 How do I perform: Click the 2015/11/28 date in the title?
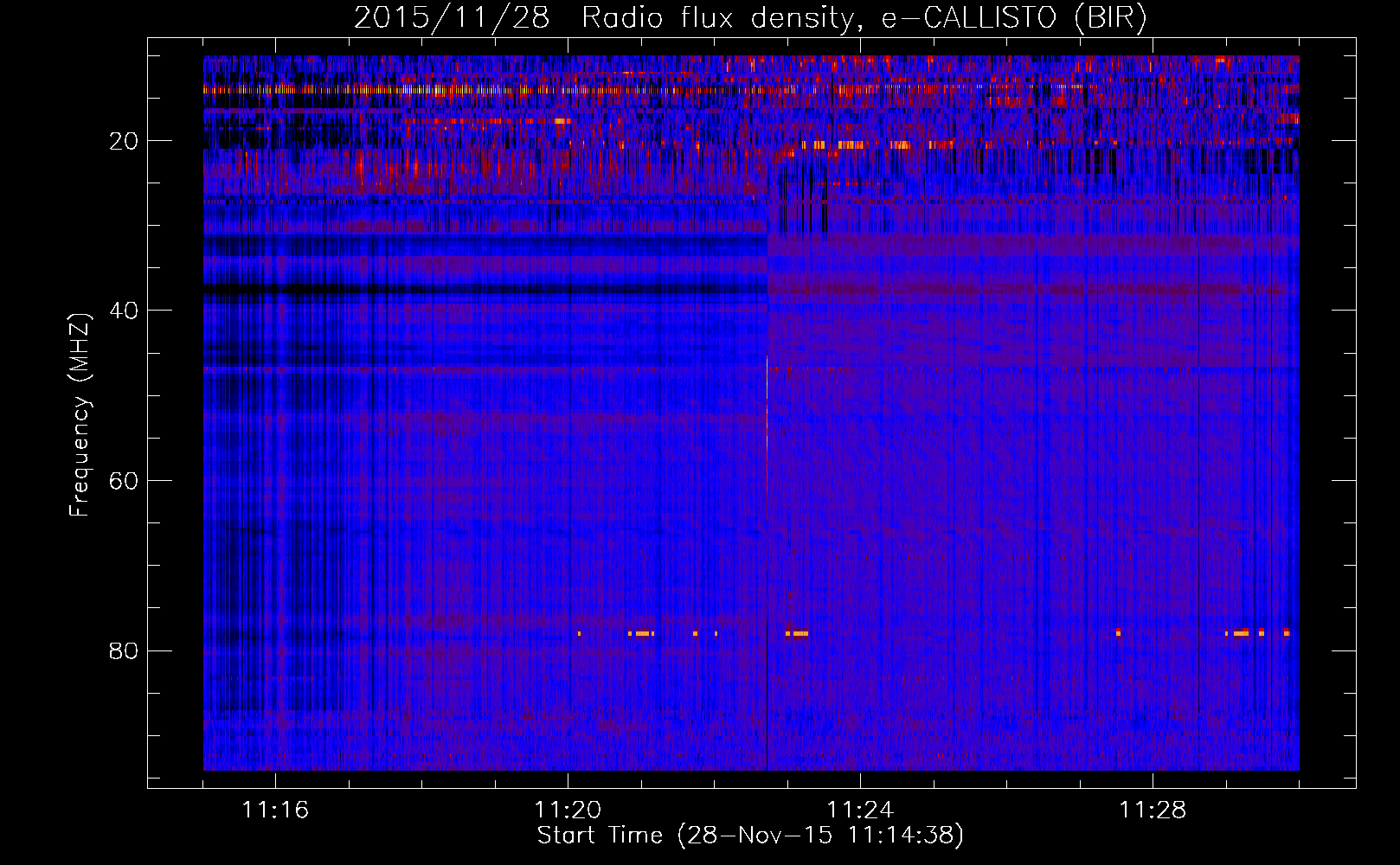pos(451,18)
